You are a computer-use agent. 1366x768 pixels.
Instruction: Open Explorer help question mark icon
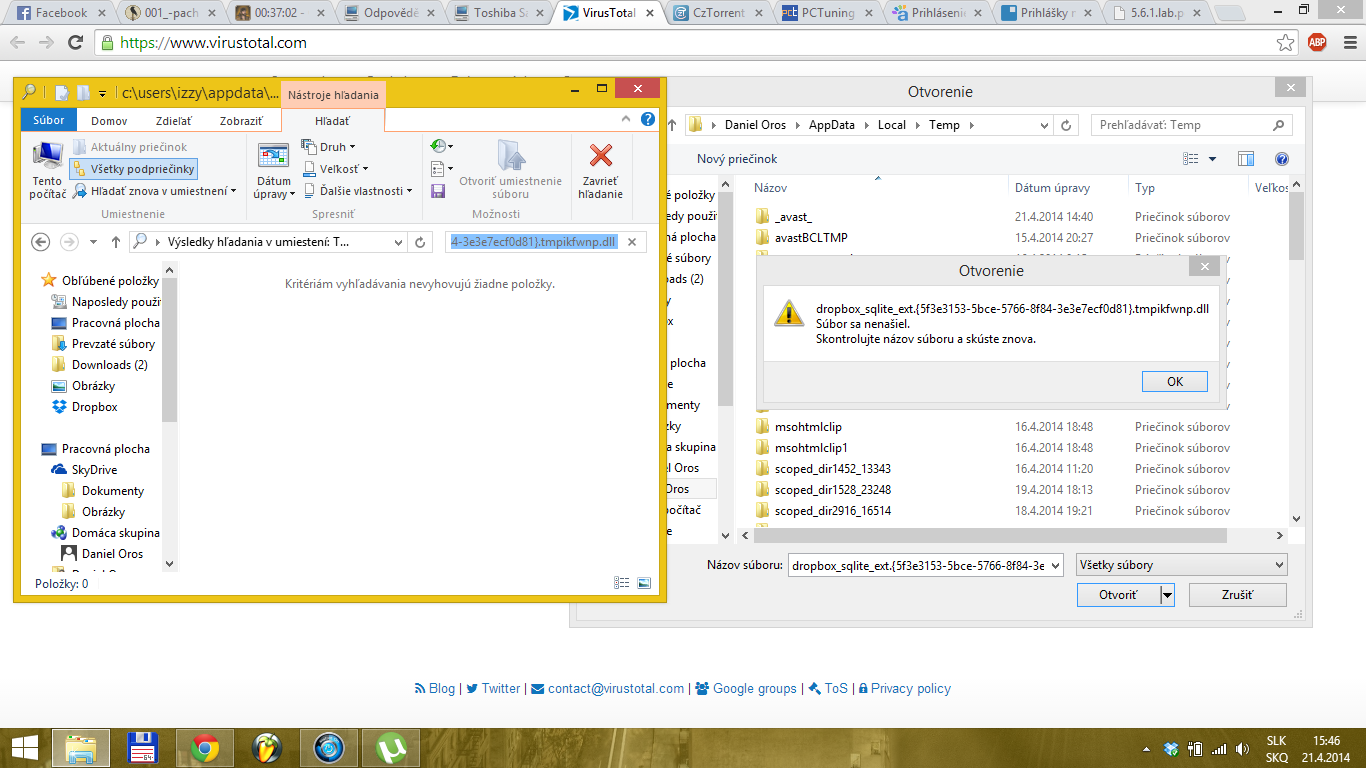pyautogui.click(x=648, y=119)
